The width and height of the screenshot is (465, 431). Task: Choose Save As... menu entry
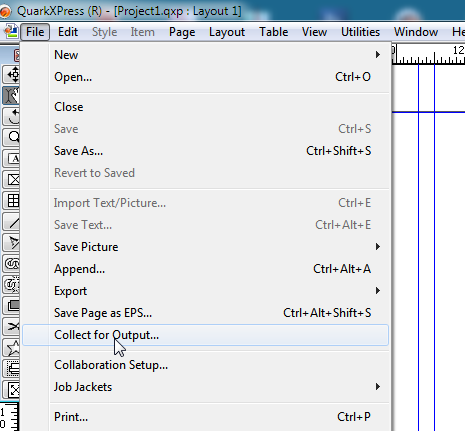click(x=205, y=151)
